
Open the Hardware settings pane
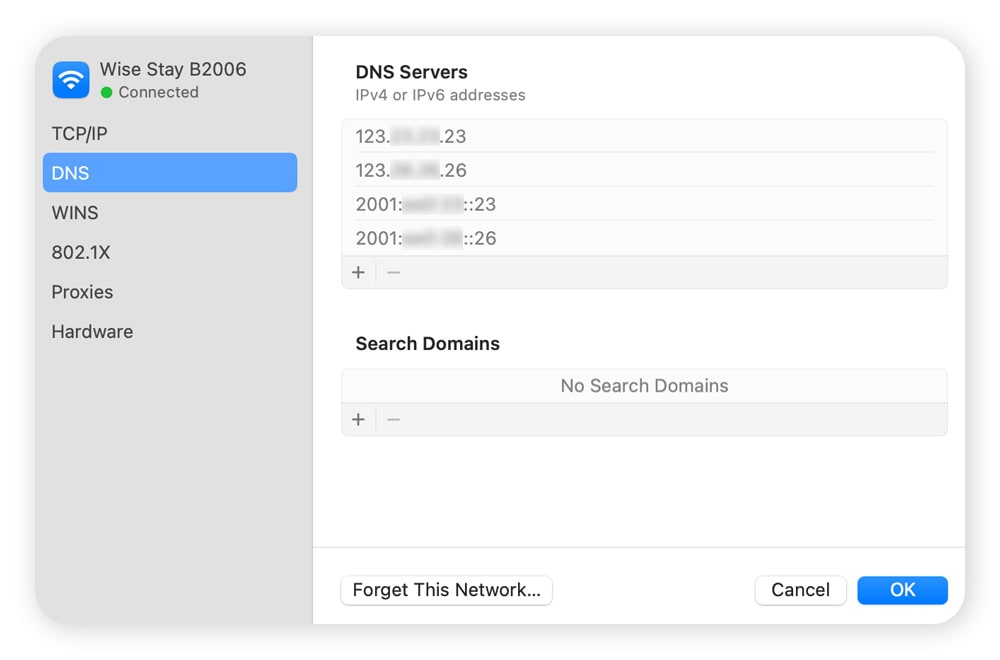pos(92,331)
